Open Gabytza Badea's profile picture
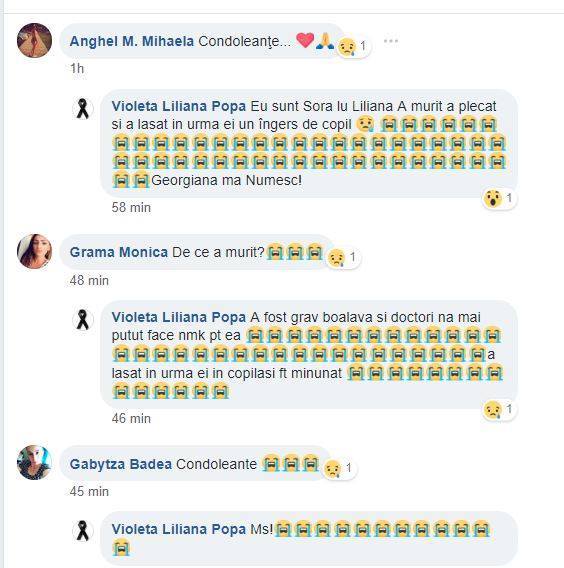Screen dimensions: 564x568 pyautogui.click(x=34, y=463)
